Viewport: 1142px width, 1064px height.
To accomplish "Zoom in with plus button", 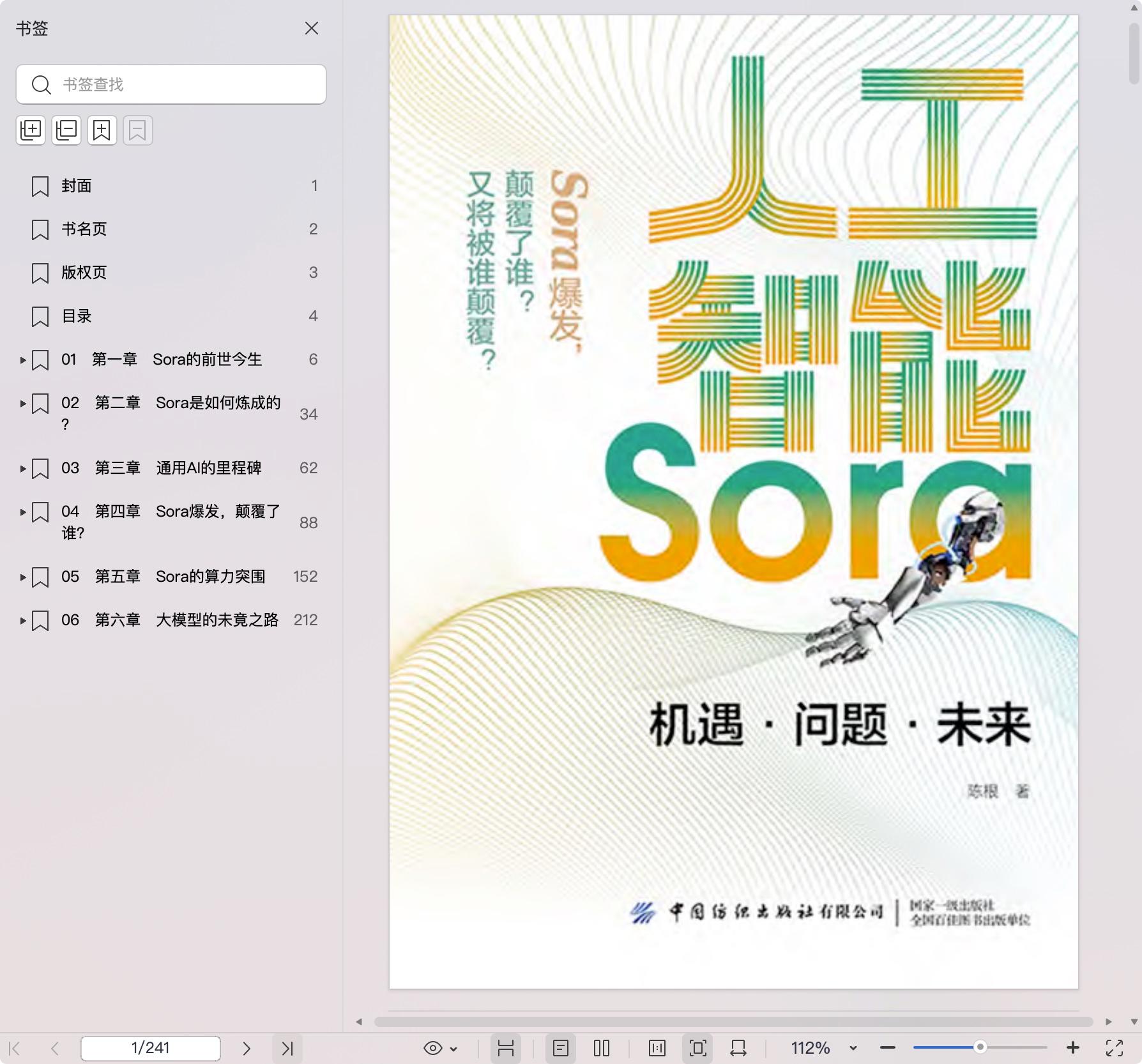I will pos(1073,1048).
